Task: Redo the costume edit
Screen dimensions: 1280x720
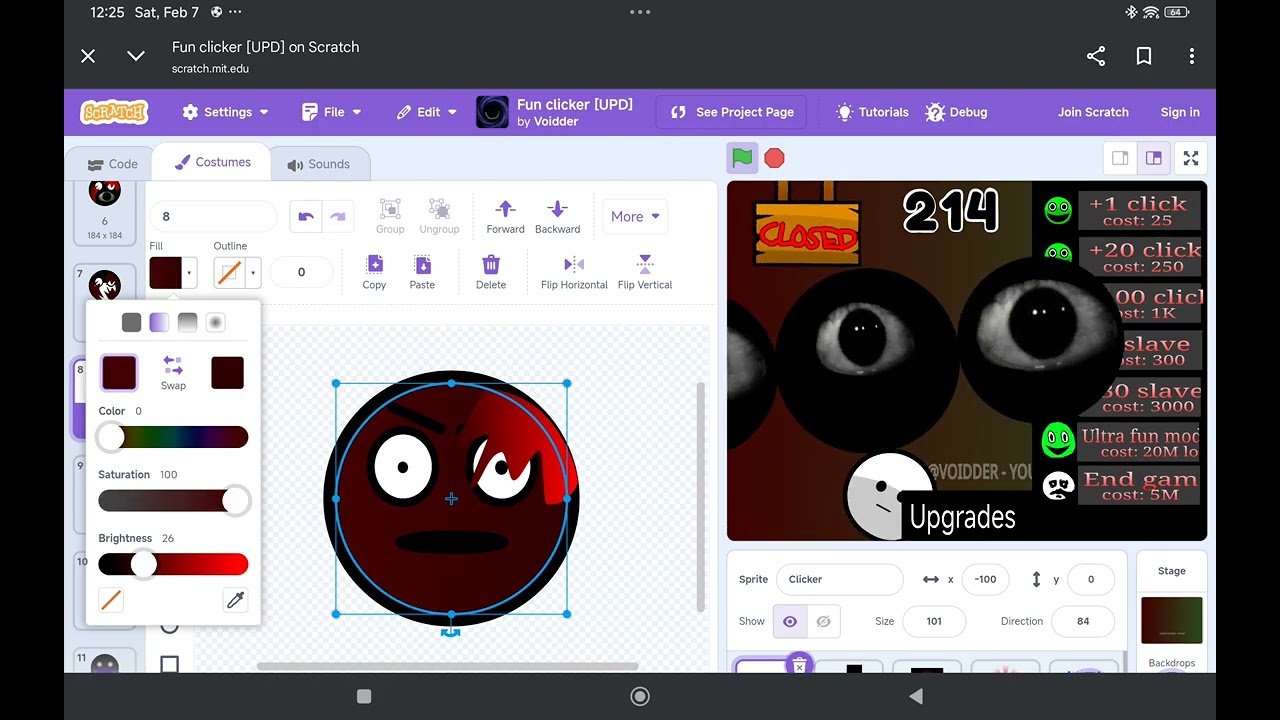Action: click(337, 216)
